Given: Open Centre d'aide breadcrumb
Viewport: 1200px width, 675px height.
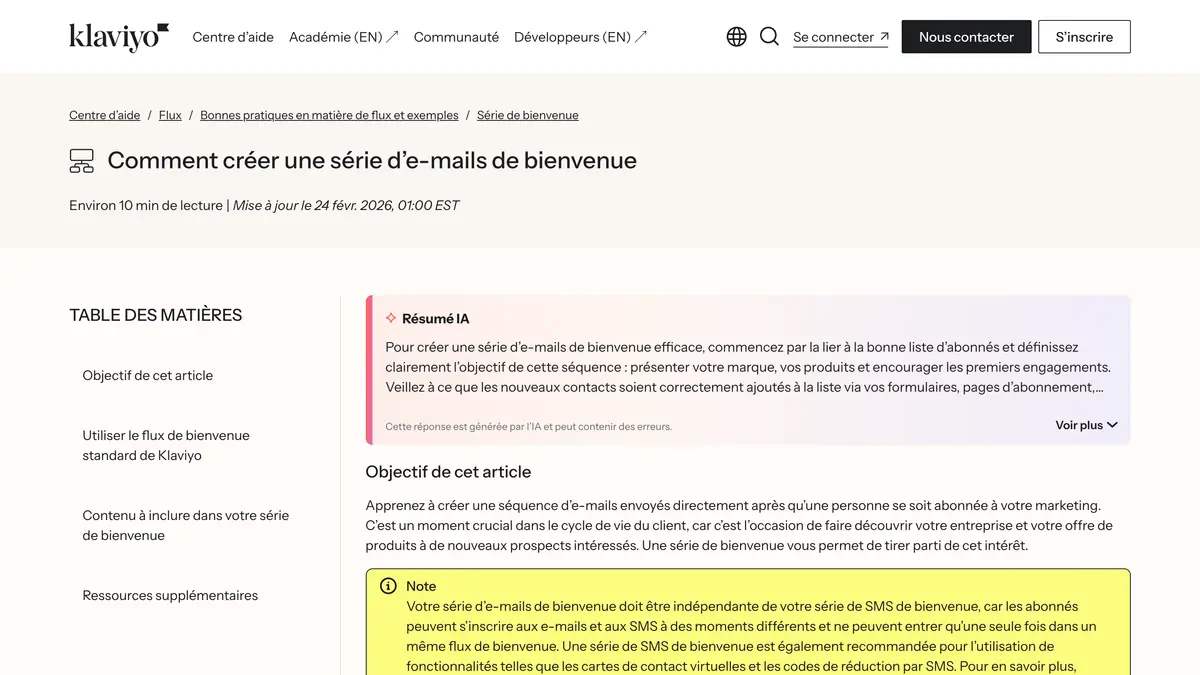Looking at the screenshot, I should pos(105,115).
